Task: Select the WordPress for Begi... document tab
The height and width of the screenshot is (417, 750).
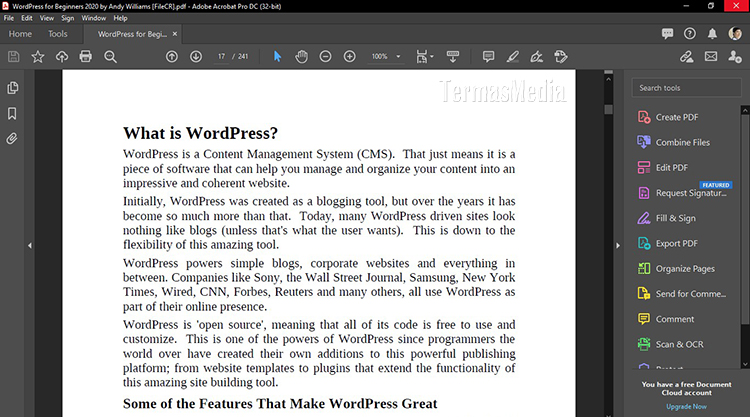Action: (132, 34)
